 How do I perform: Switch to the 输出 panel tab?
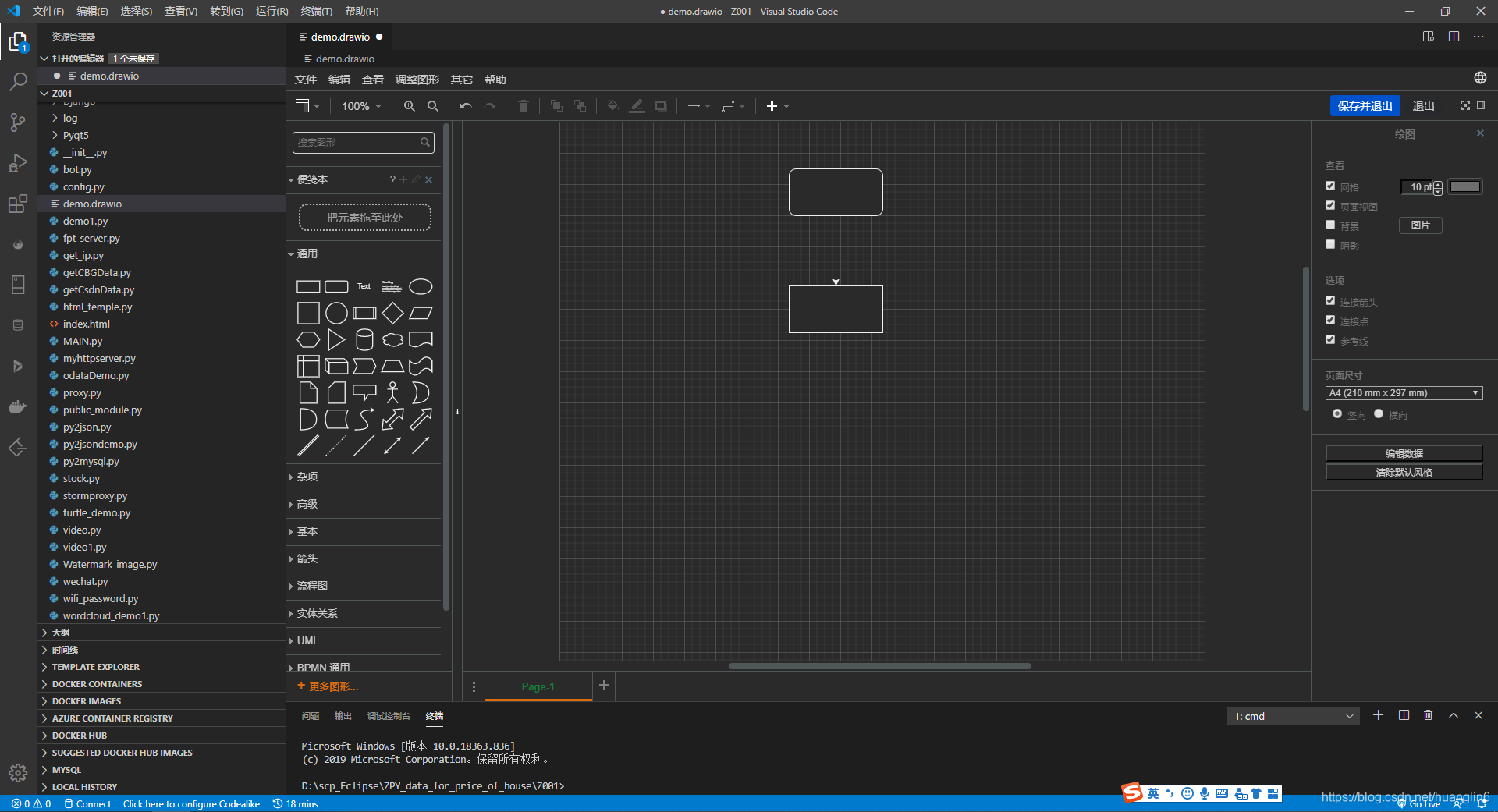(x=343, y=716)
